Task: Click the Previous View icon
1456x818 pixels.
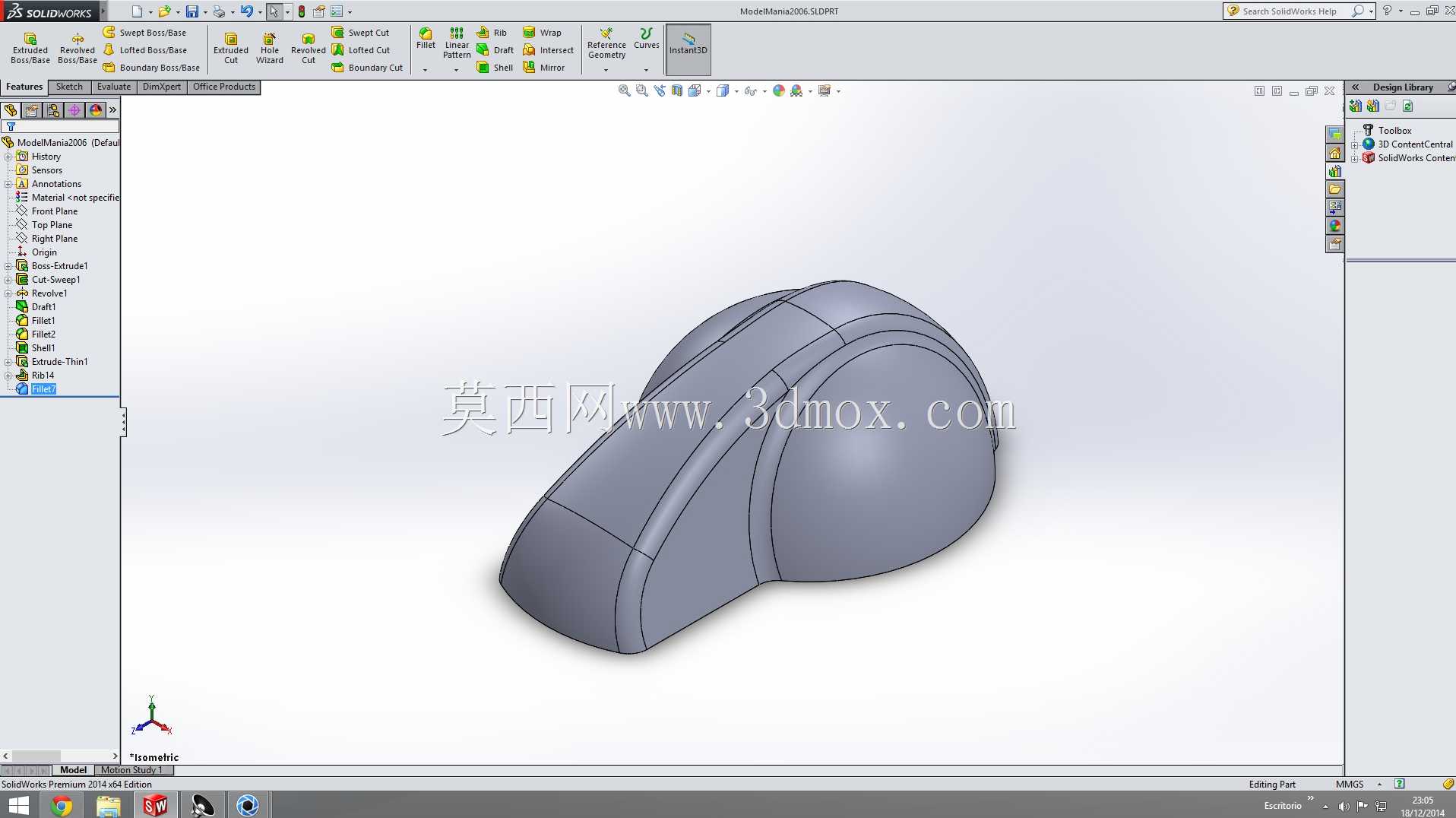Action: (660, 90)
